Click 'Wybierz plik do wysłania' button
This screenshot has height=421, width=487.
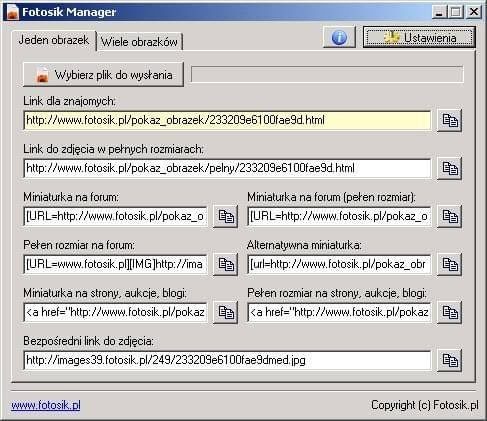[103, 75]
